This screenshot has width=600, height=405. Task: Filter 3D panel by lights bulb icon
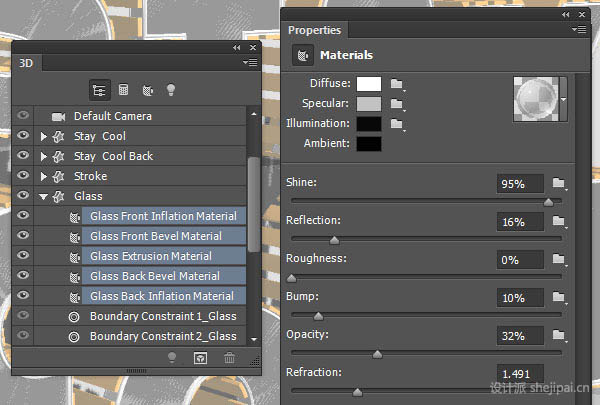(171, 90)
